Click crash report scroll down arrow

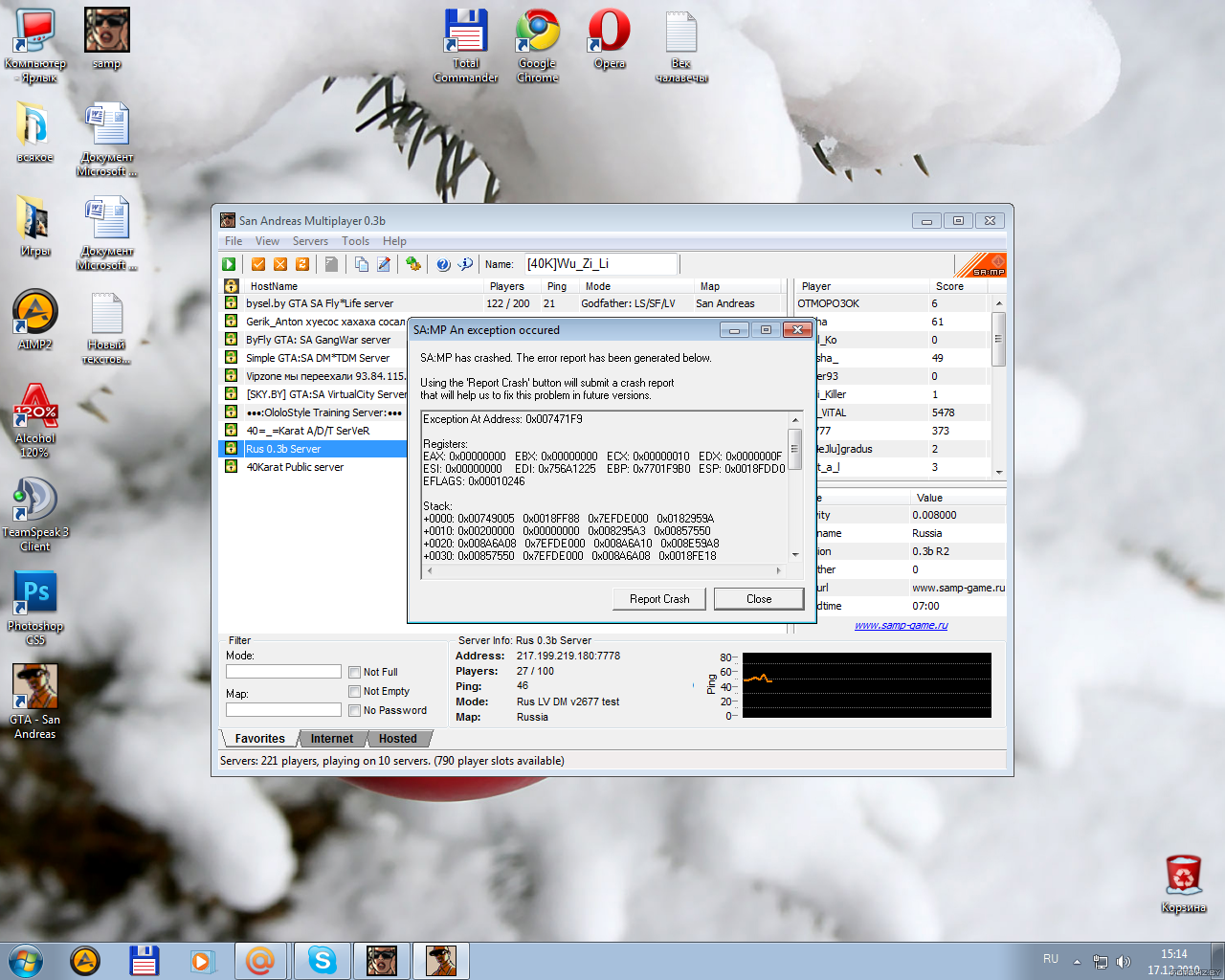tap(794, 554)
